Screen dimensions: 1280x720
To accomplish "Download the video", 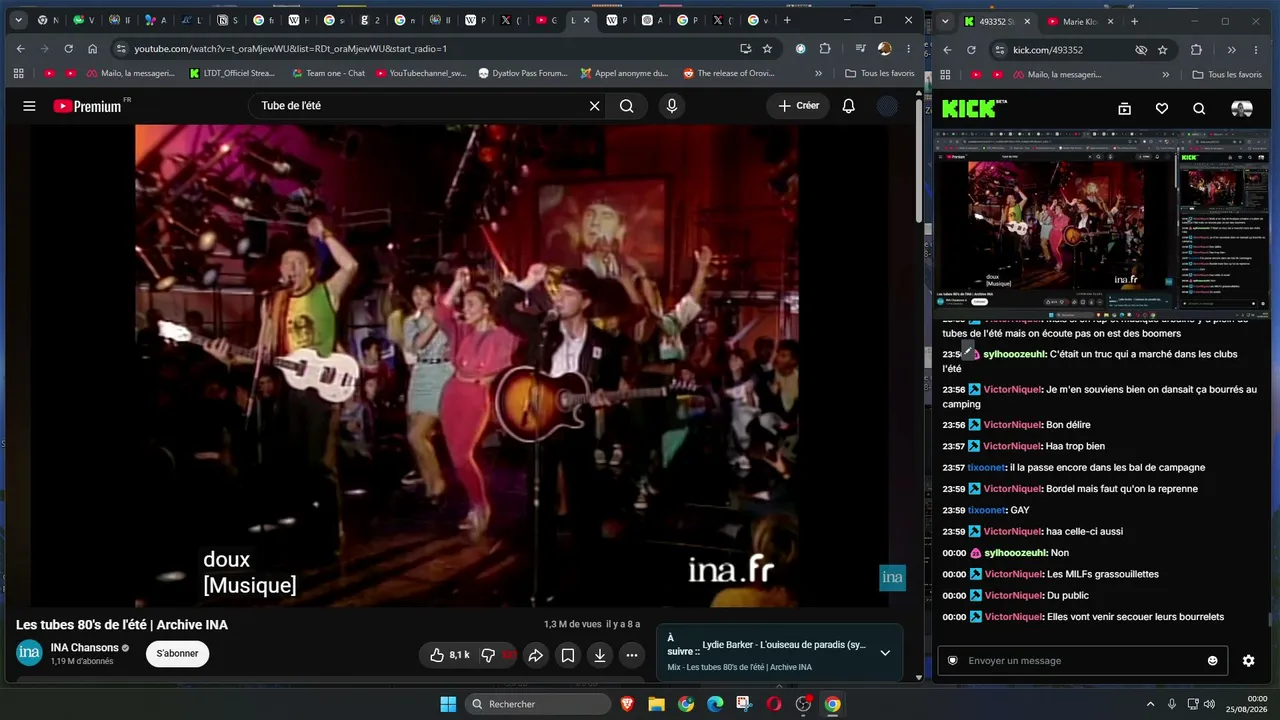I will 599,655.
